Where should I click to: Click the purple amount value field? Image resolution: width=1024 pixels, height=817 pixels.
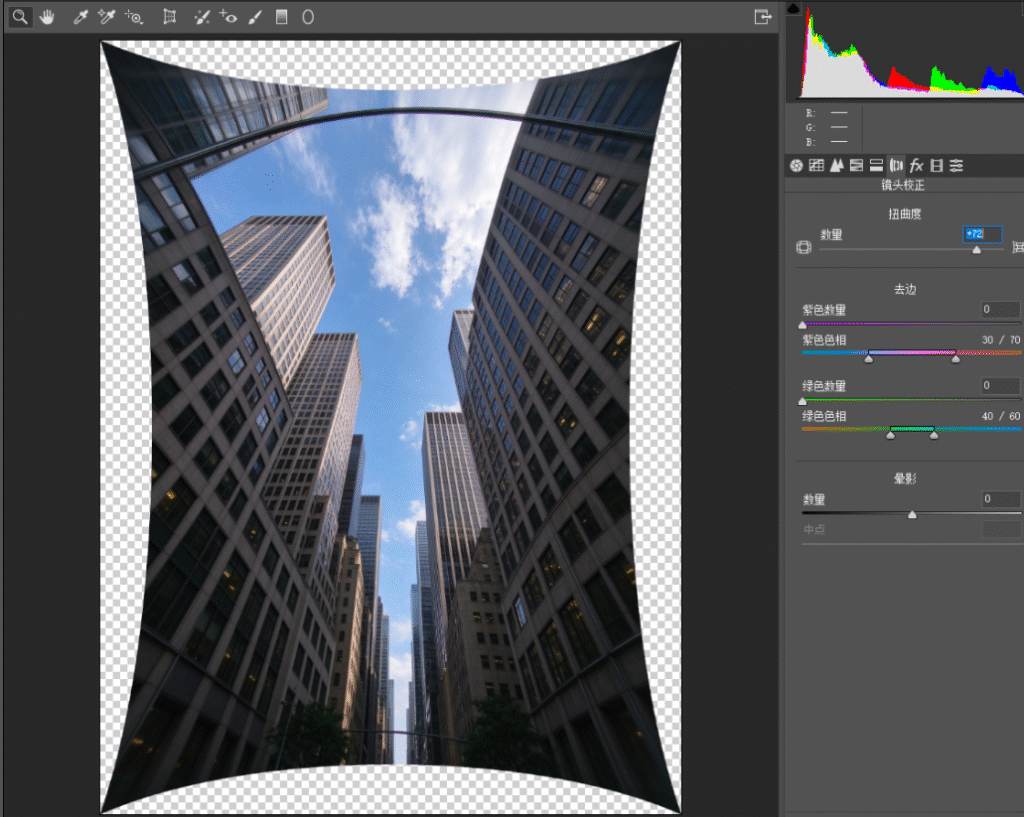coord(1000,310)
